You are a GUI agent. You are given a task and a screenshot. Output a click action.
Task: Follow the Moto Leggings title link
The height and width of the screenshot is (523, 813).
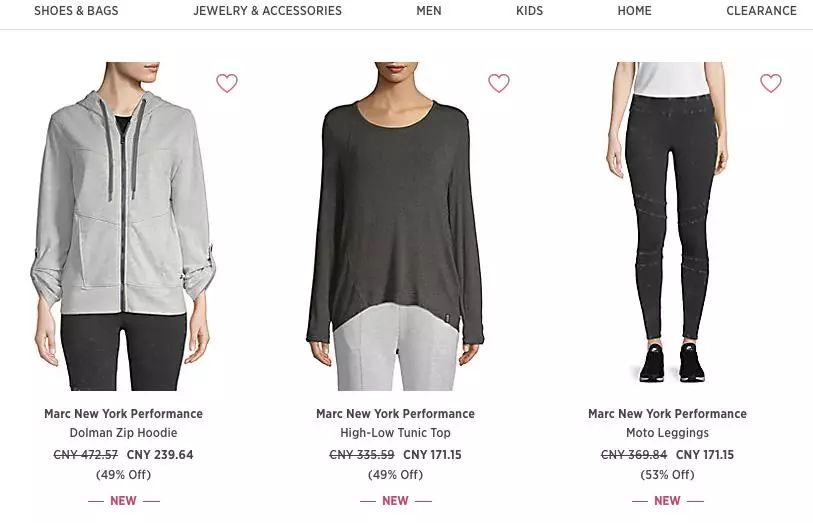pos(667,433)
